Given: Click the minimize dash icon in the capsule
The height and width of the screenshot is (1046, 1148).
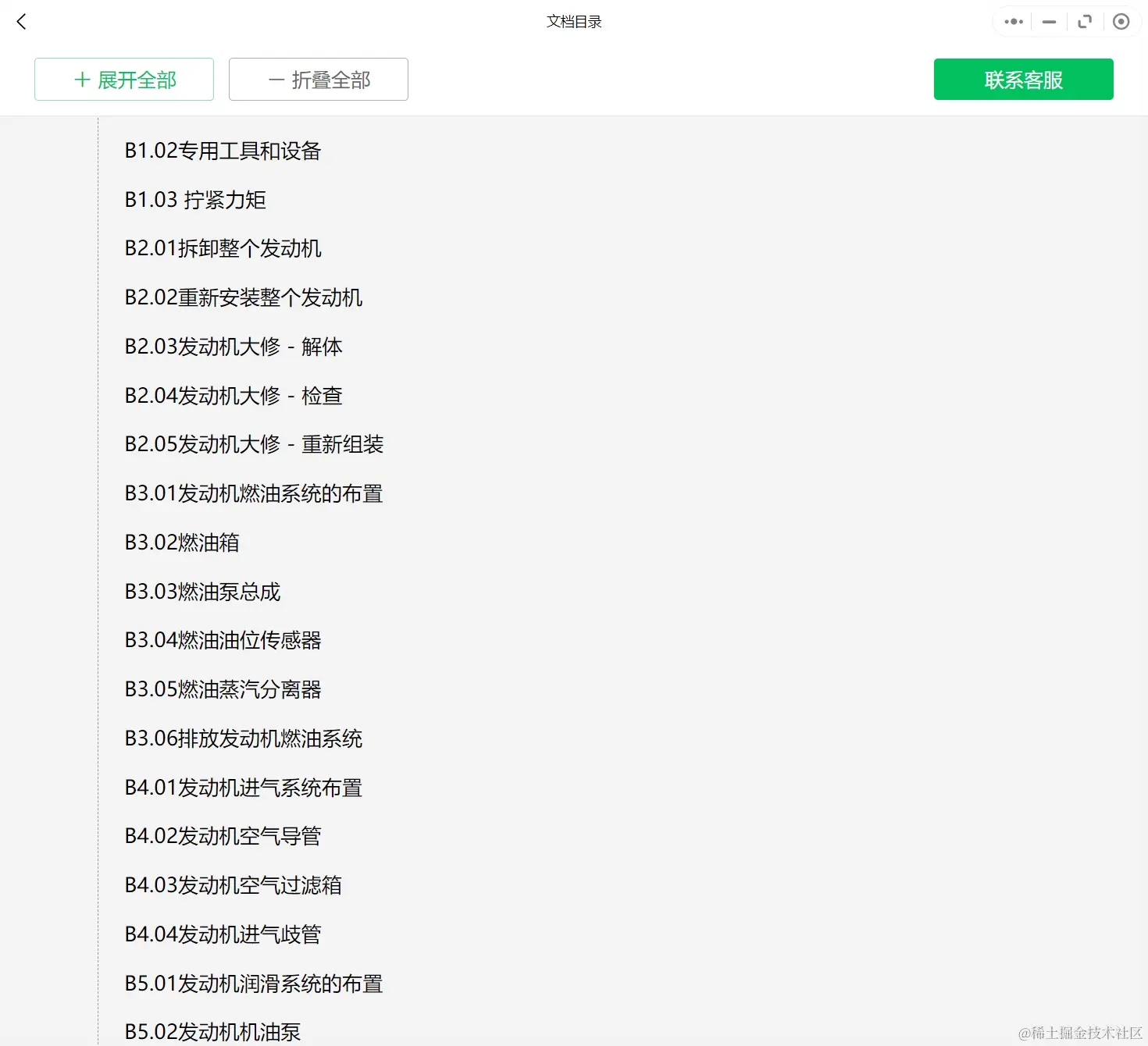Looking at the screenshot, I should [x=1048, y=21].
